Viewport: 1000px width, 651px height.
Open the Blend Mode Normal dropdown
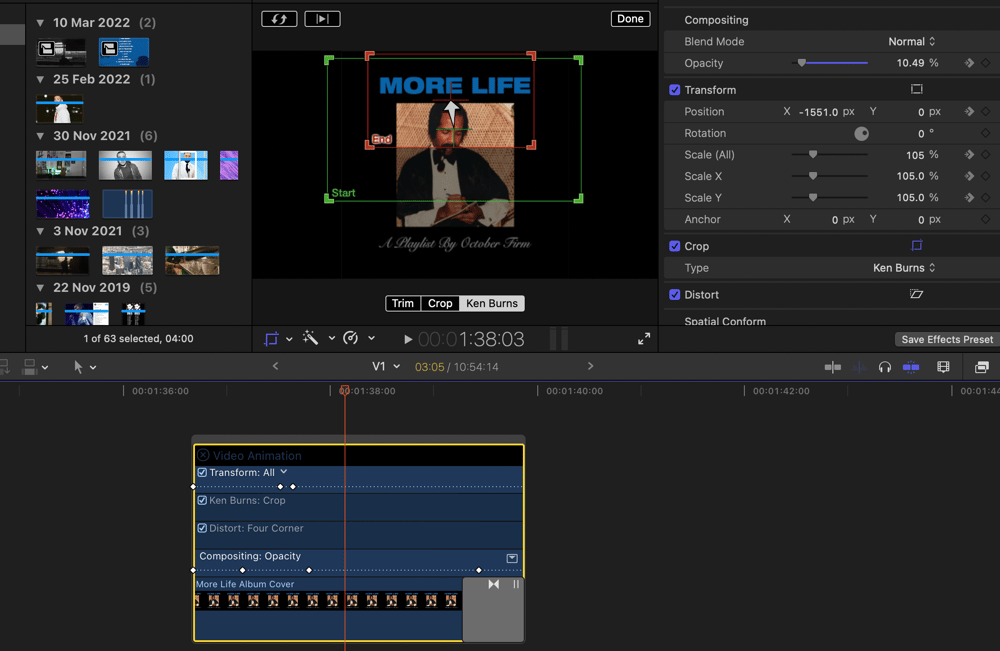[912, 41]
